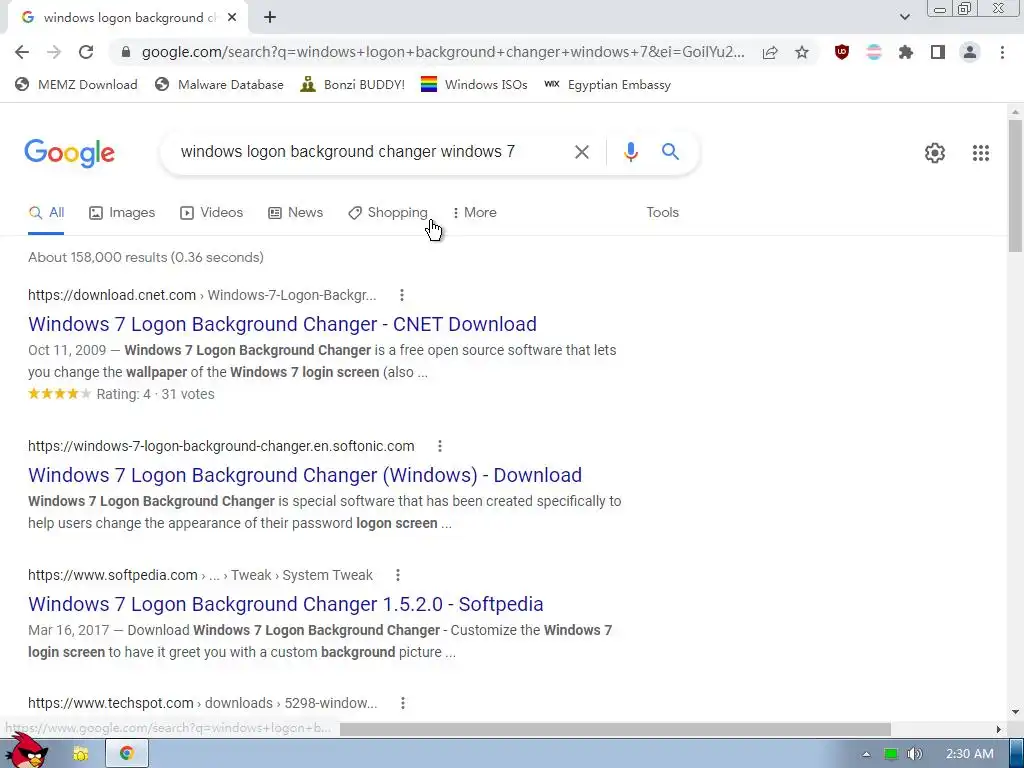Click the scroll down arrow
1024x768 pixels.
(x=1015, y=712)
